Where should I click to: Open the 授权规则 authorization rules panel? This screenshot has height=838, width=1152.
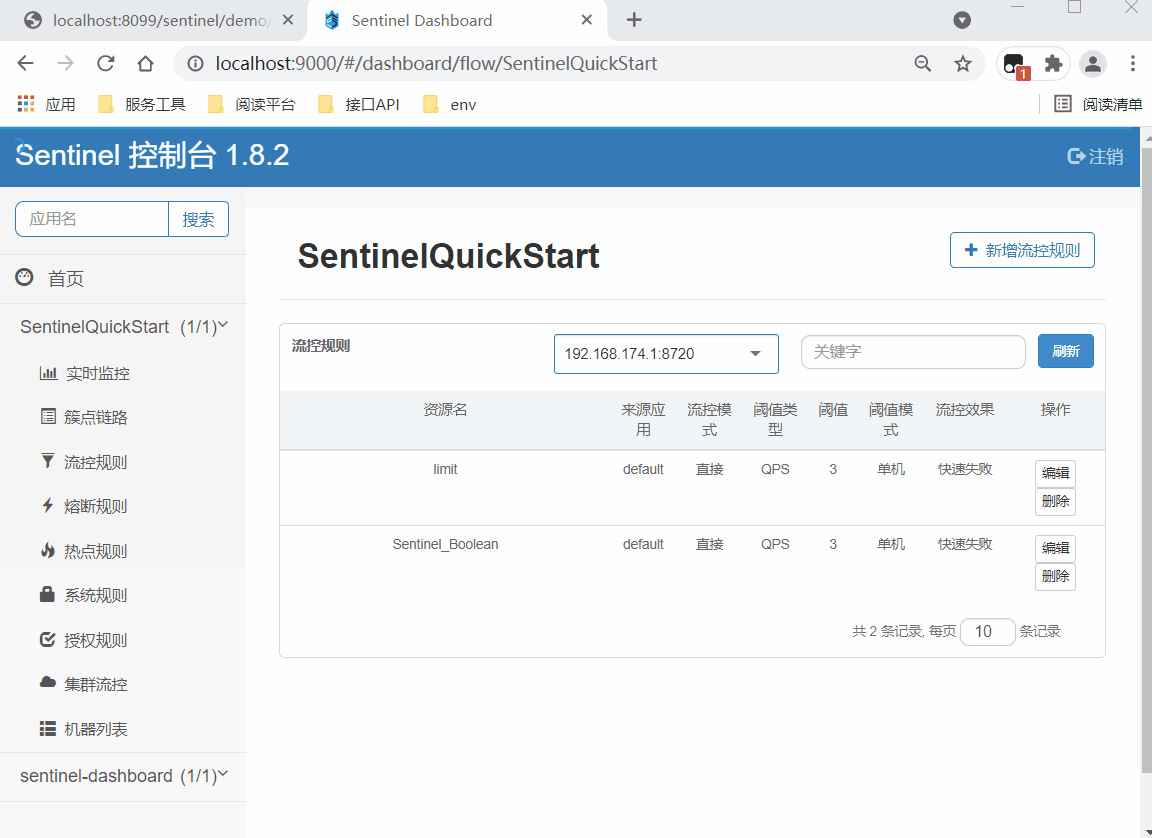(x=94, y=639)
